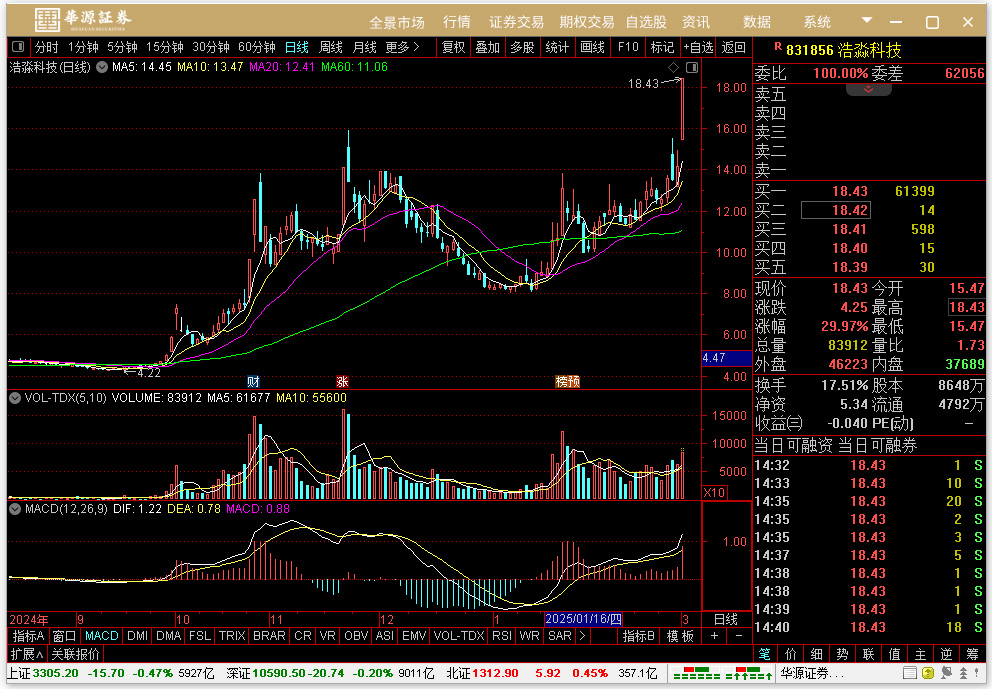The image size is (992, 689).
Task: Open the 模板 template tab
Action: click(x=680, y=636)
